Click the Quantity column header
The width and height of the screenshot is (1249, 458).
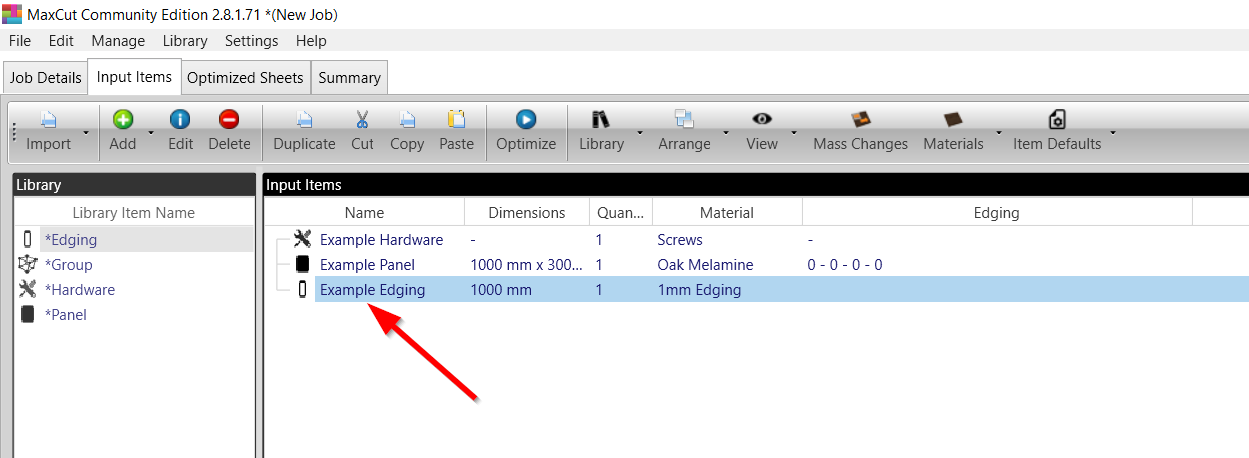coord(621,212)
